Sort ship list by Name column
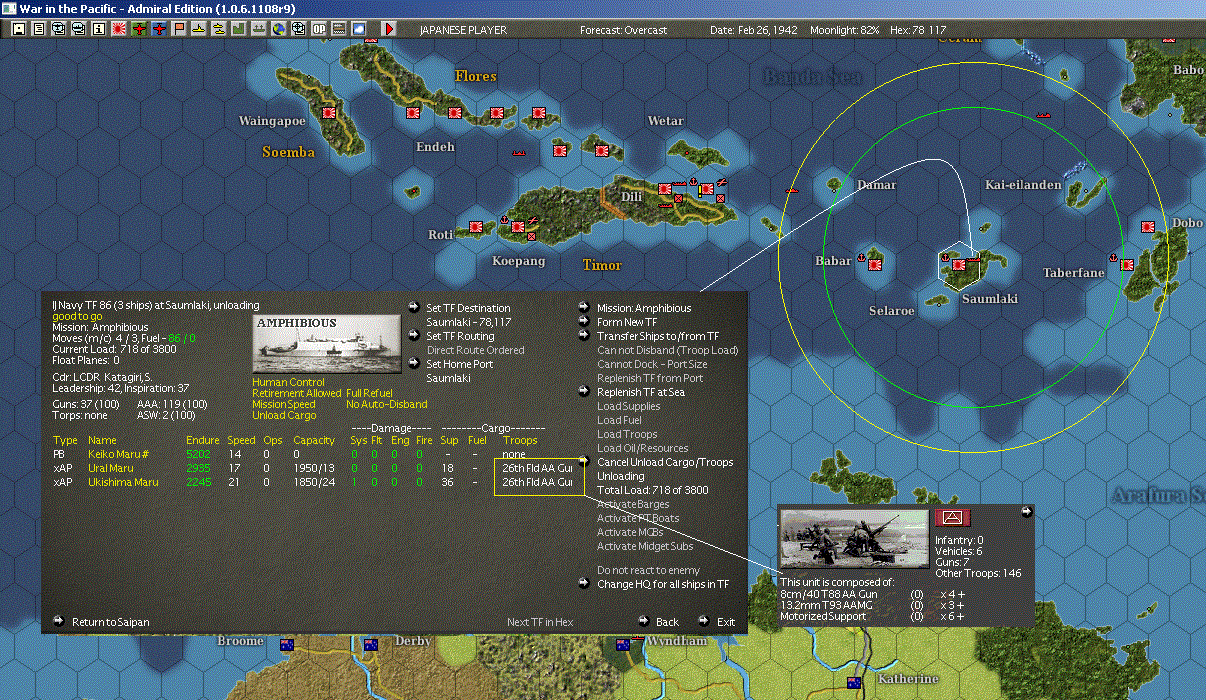 pos(102,440)
